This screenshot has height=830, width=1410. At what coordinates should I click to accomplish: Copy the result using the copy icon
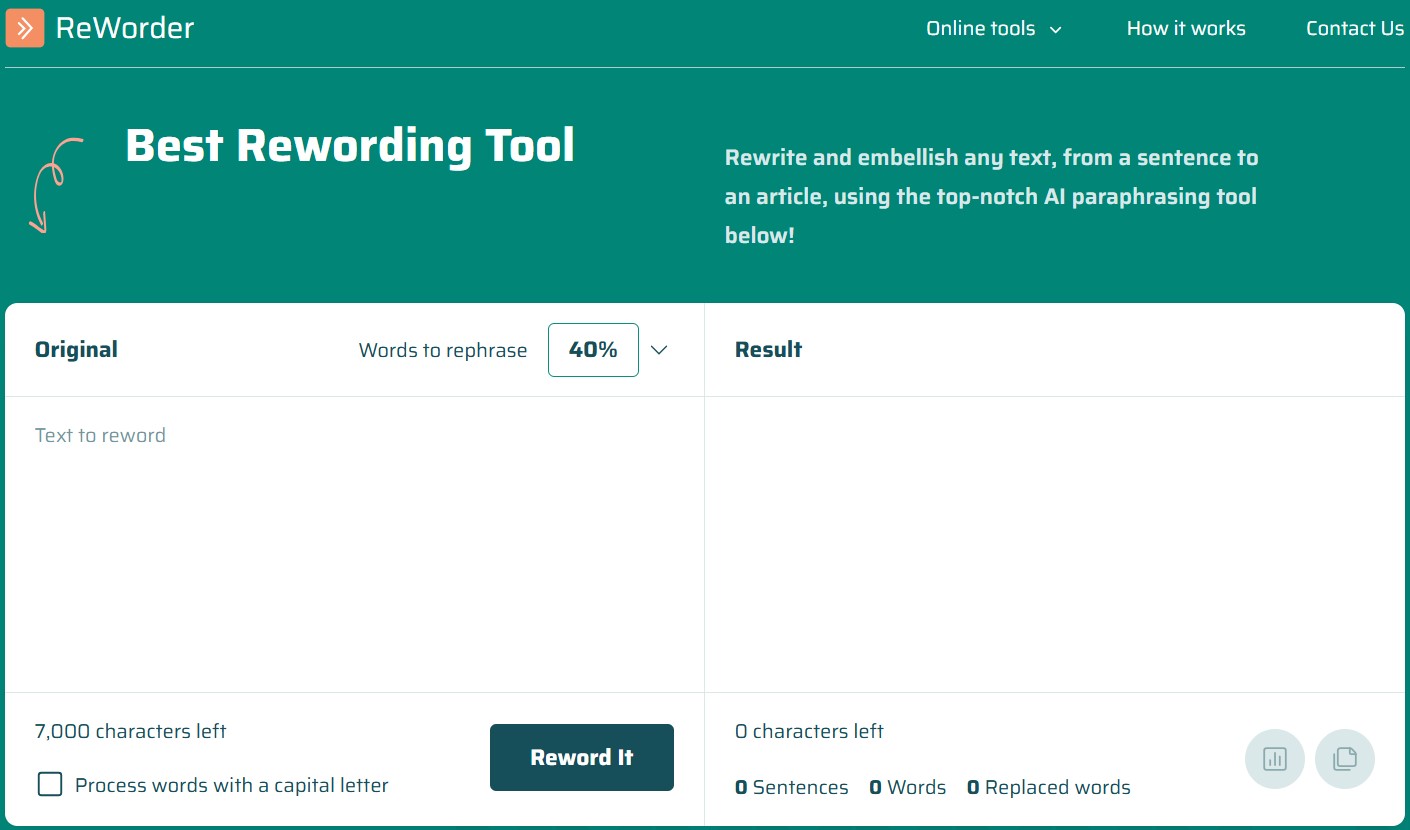pyautogui.click(x=1344, y=759)
